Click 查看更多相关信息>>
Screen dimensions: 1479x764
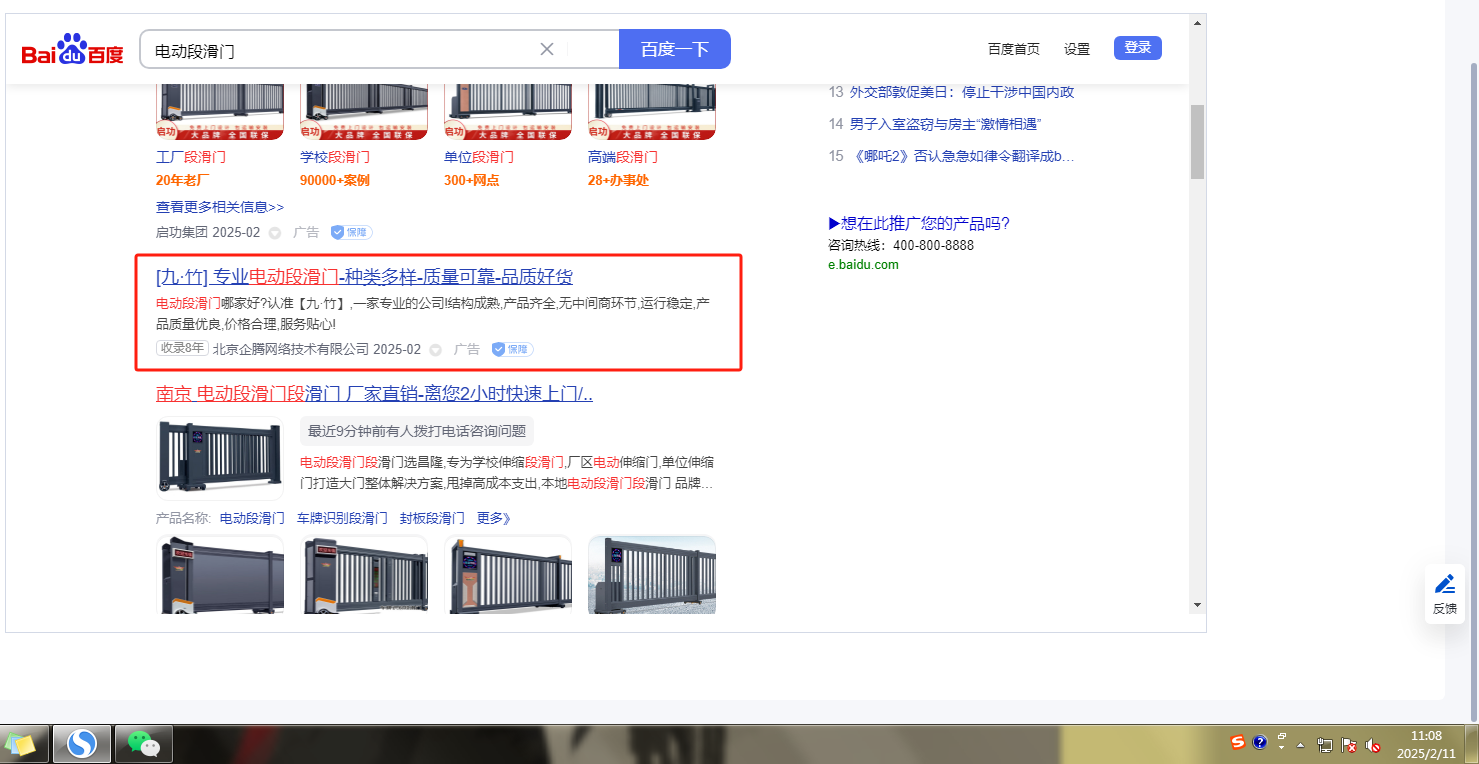click(x=220, y=207)
